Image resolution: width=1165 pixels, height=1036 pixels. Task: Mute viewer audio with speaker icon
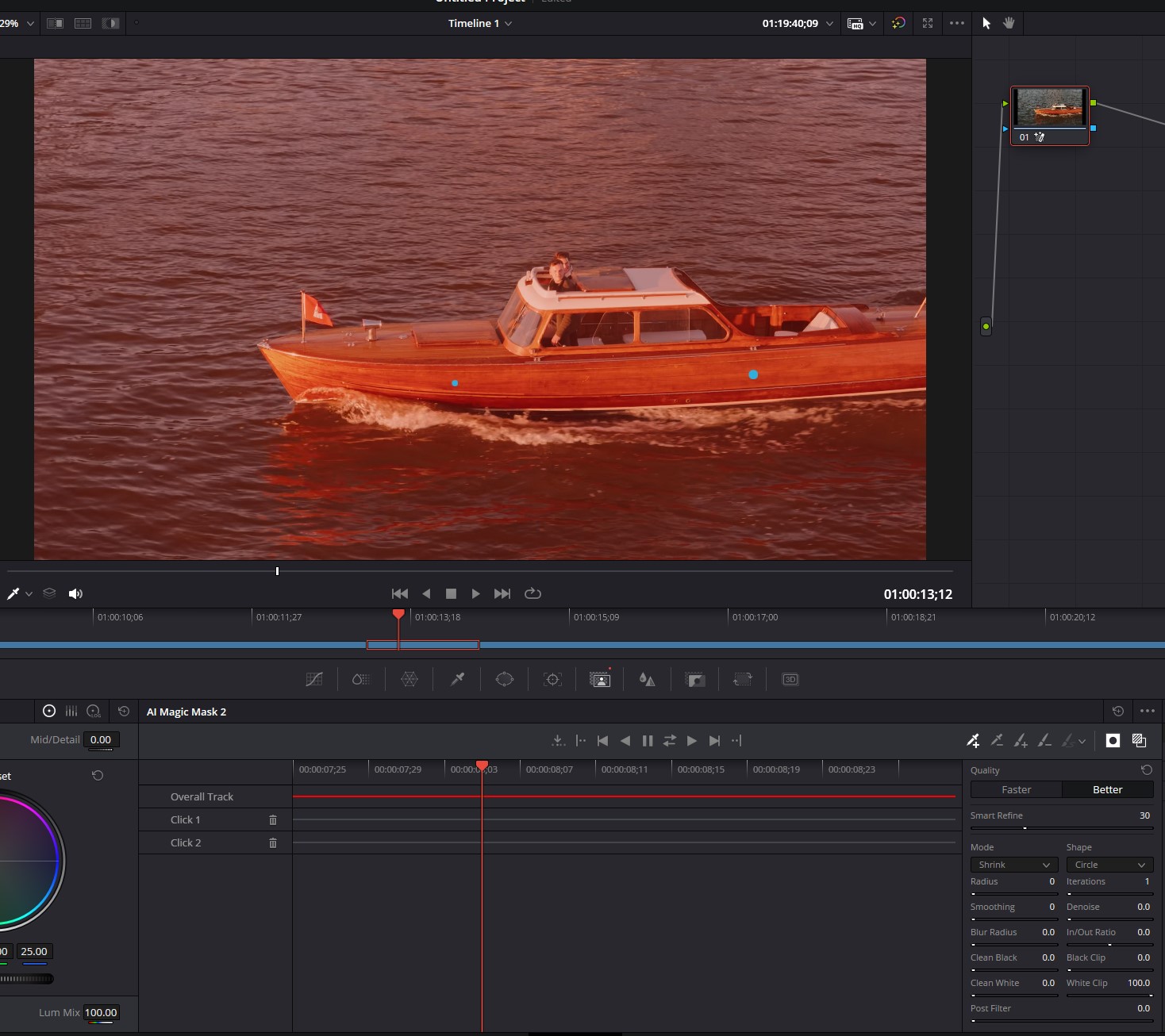(x=75, y=593)
